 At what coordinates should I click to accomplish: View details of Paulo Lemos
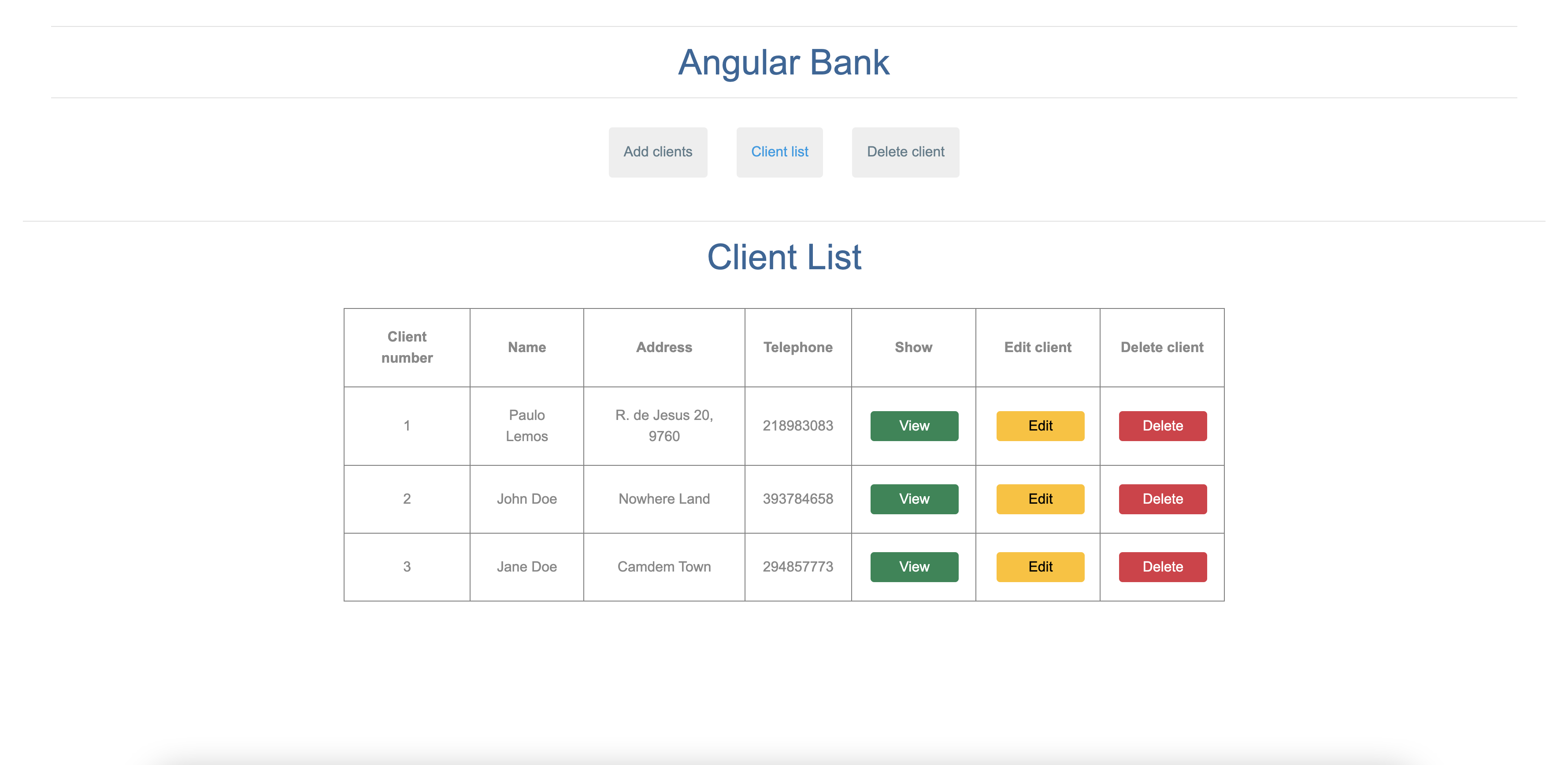click(x=914, y=425)
